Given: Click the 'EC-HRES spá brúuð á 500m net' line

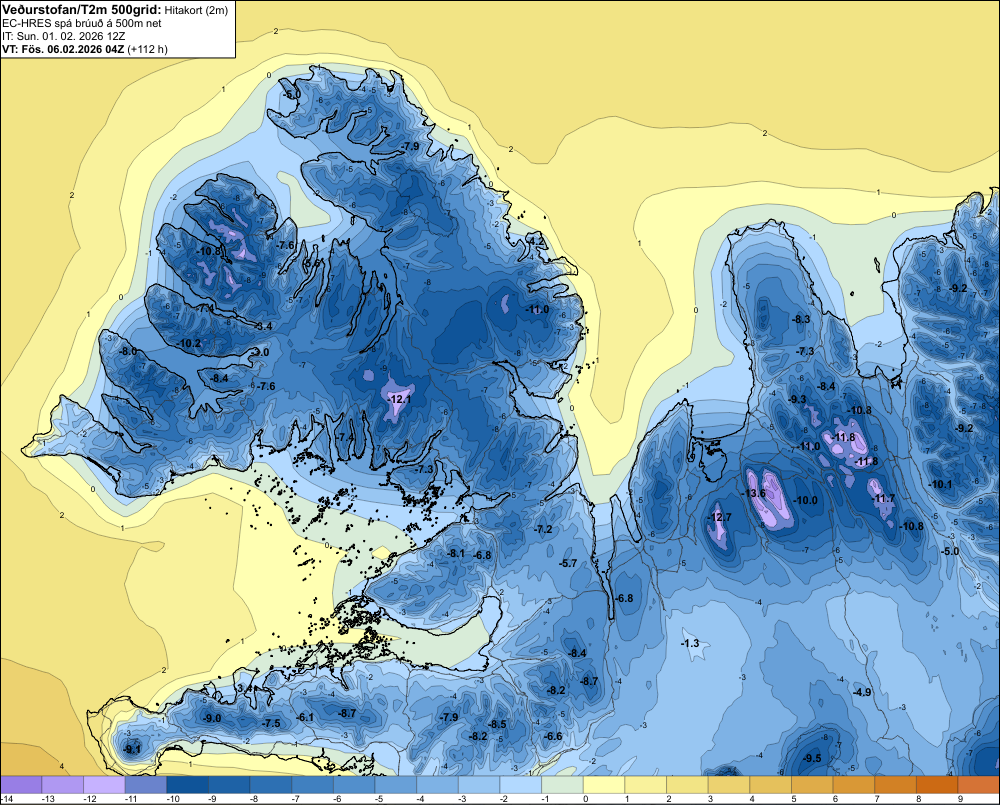Looking at the screenshot, I should point(82,23).
